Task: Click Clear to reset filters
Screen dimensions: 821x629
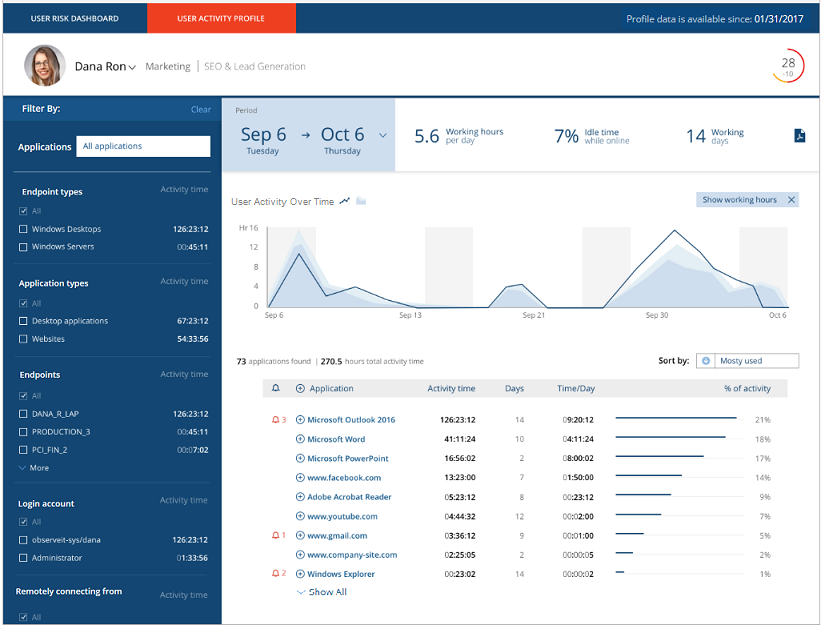Action: [x=200, y=109]
